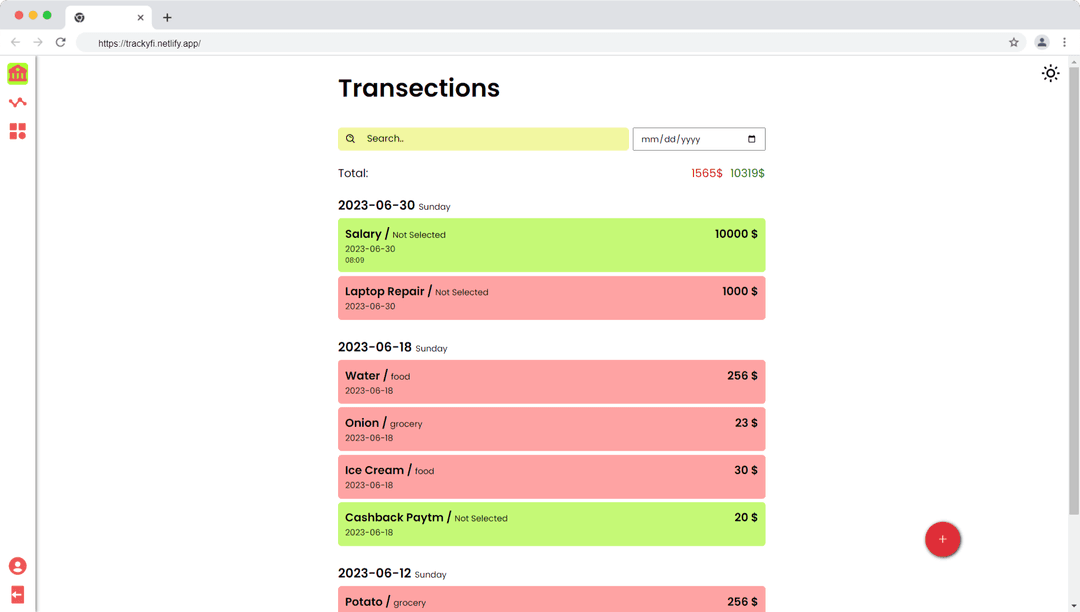
Task: Open the Laptop Repair transaction entry
Action: 551,298
